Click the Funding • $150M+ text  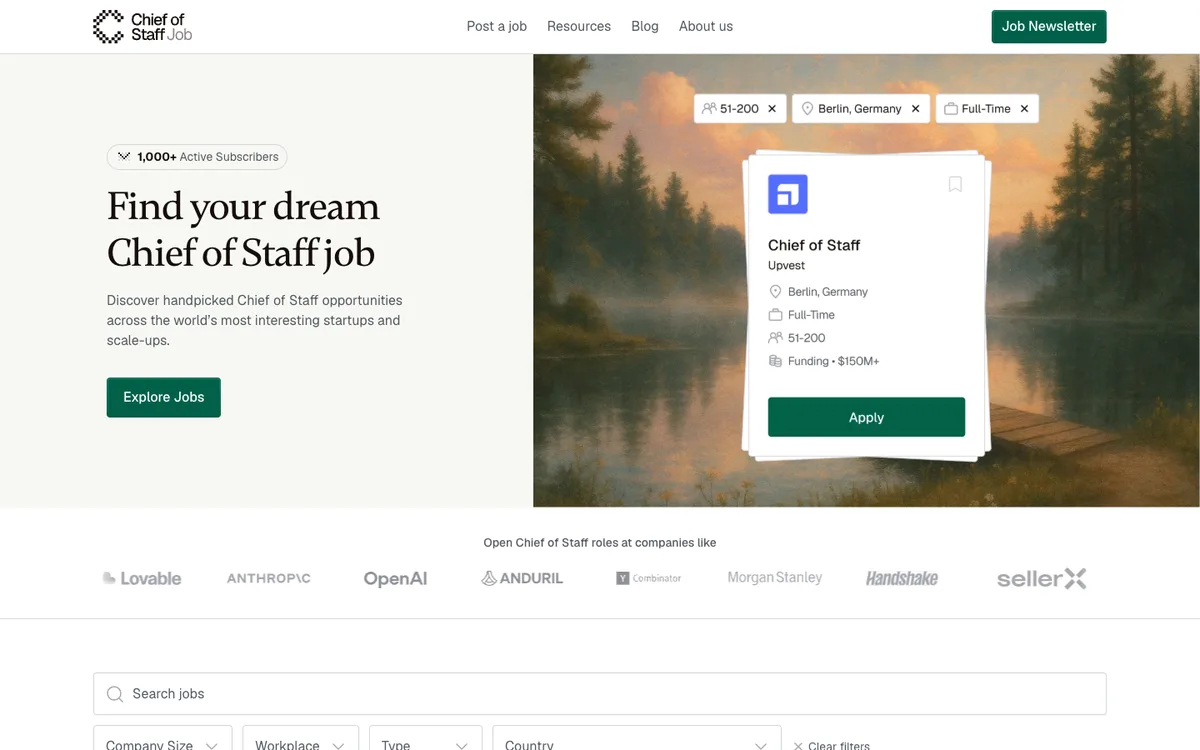coord(834,361)
